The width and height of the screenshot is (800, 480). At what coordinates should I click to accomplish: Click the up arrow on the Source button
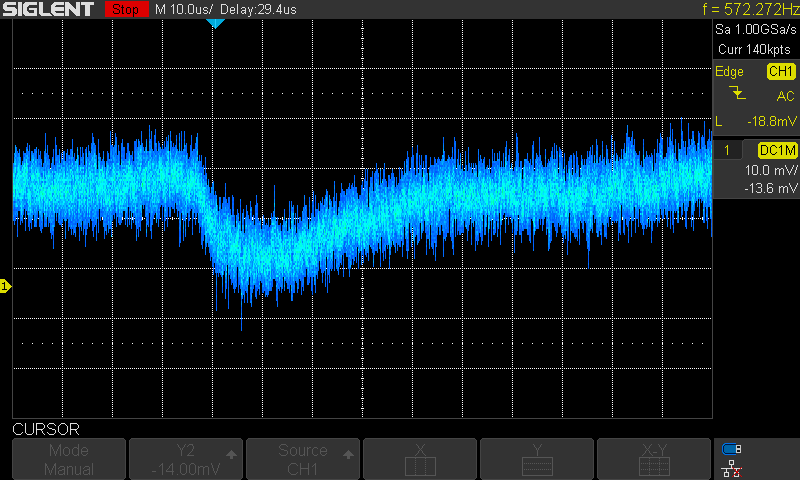pos(348,454)
